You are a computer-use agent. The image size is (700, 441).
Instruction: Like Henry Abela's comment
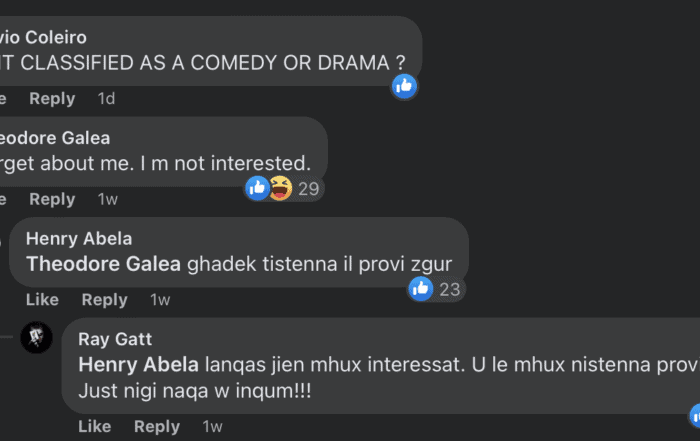click(x=42, y=299)
